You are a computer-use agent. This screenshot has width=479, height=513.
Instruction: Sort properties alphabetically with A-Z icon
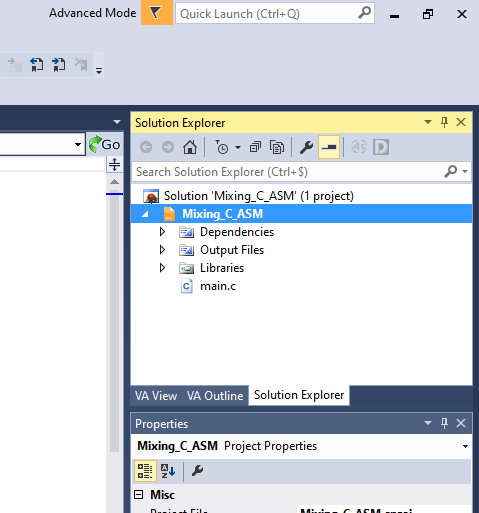[168, 471]
